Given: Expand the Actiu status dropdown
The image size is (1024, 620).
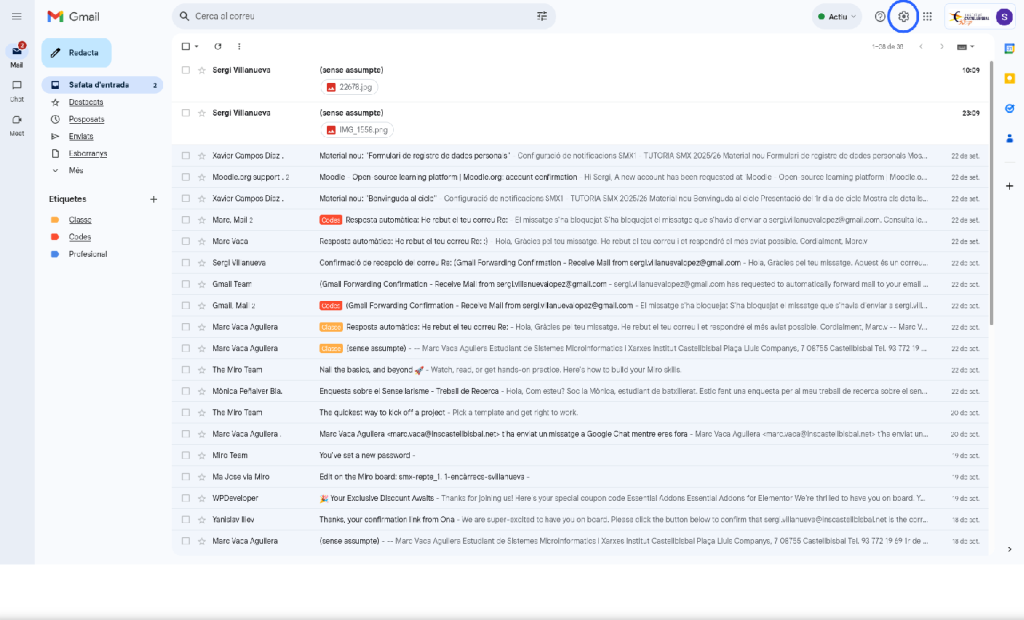Looking at the screenshot, I should tap(836, 16).
